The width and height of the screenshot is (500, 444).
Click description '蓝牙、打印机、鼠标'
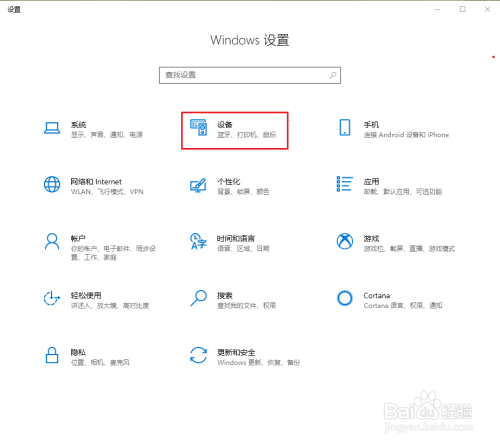247,135
